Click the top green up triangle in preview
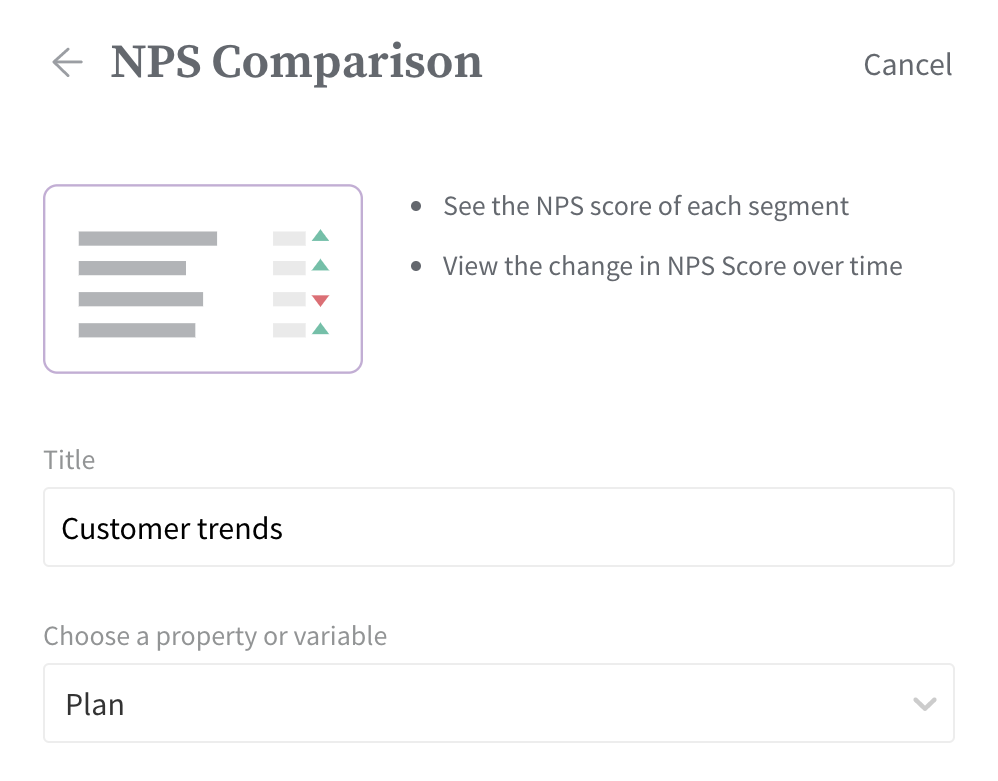998x781 pixels. (x=320, y=237)
